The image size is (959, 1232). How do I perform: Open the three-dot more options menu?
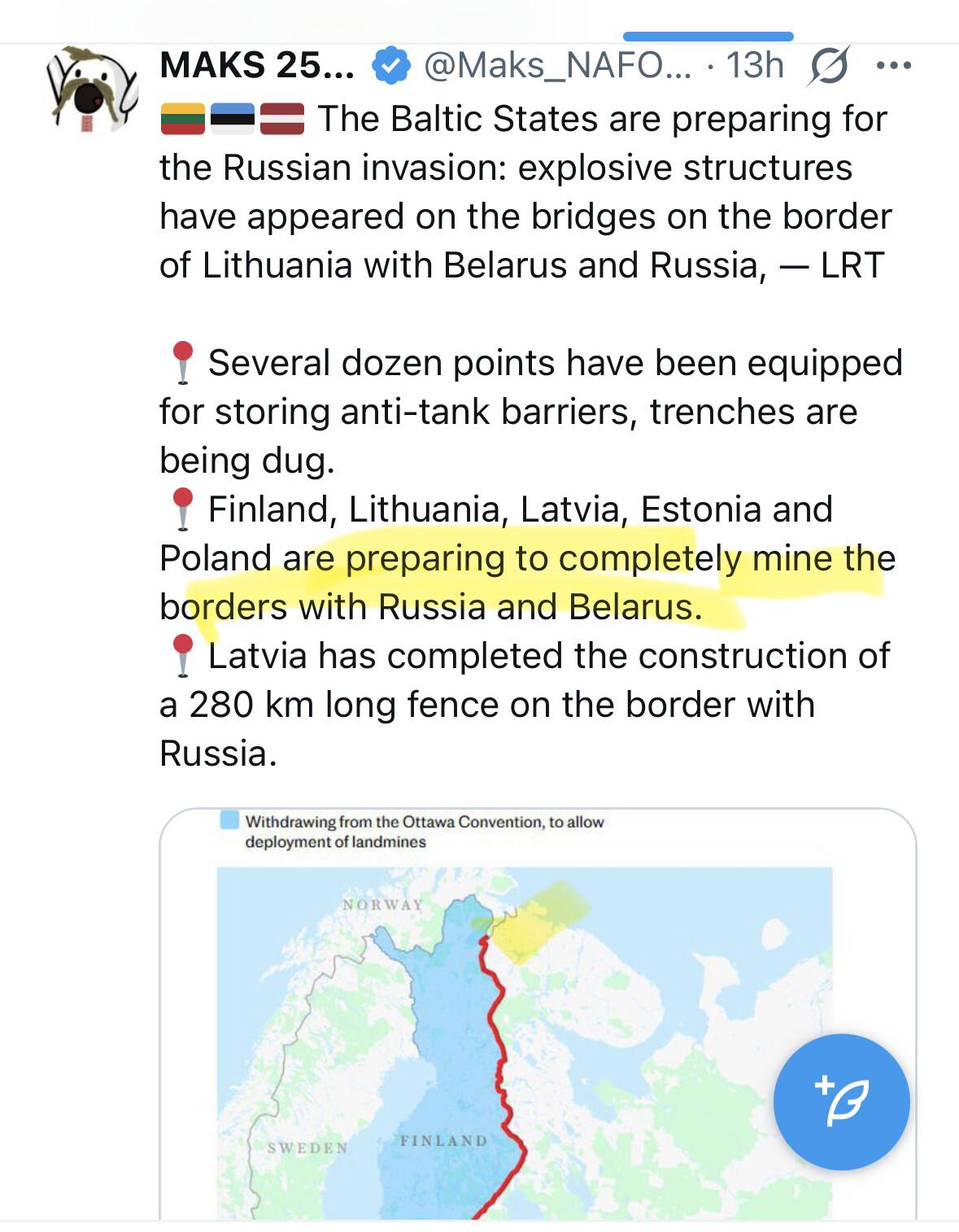[894, 66]
